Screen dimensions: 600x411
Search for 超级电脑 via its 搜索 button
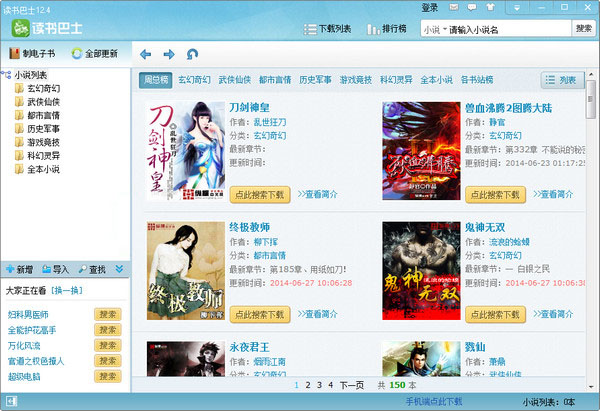click(x=108, y=377)
